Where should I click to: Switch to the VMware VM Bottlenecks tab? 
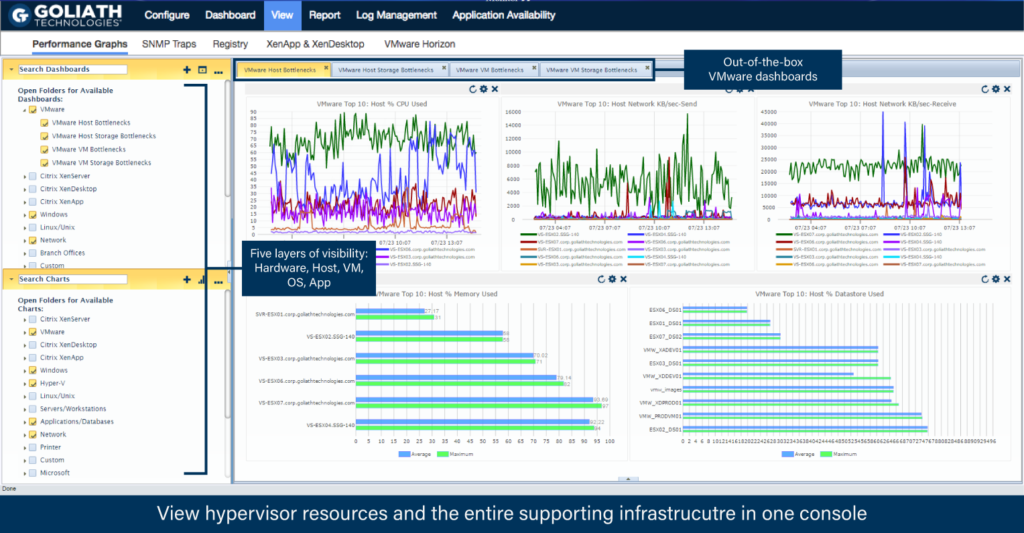click(488, 70)
